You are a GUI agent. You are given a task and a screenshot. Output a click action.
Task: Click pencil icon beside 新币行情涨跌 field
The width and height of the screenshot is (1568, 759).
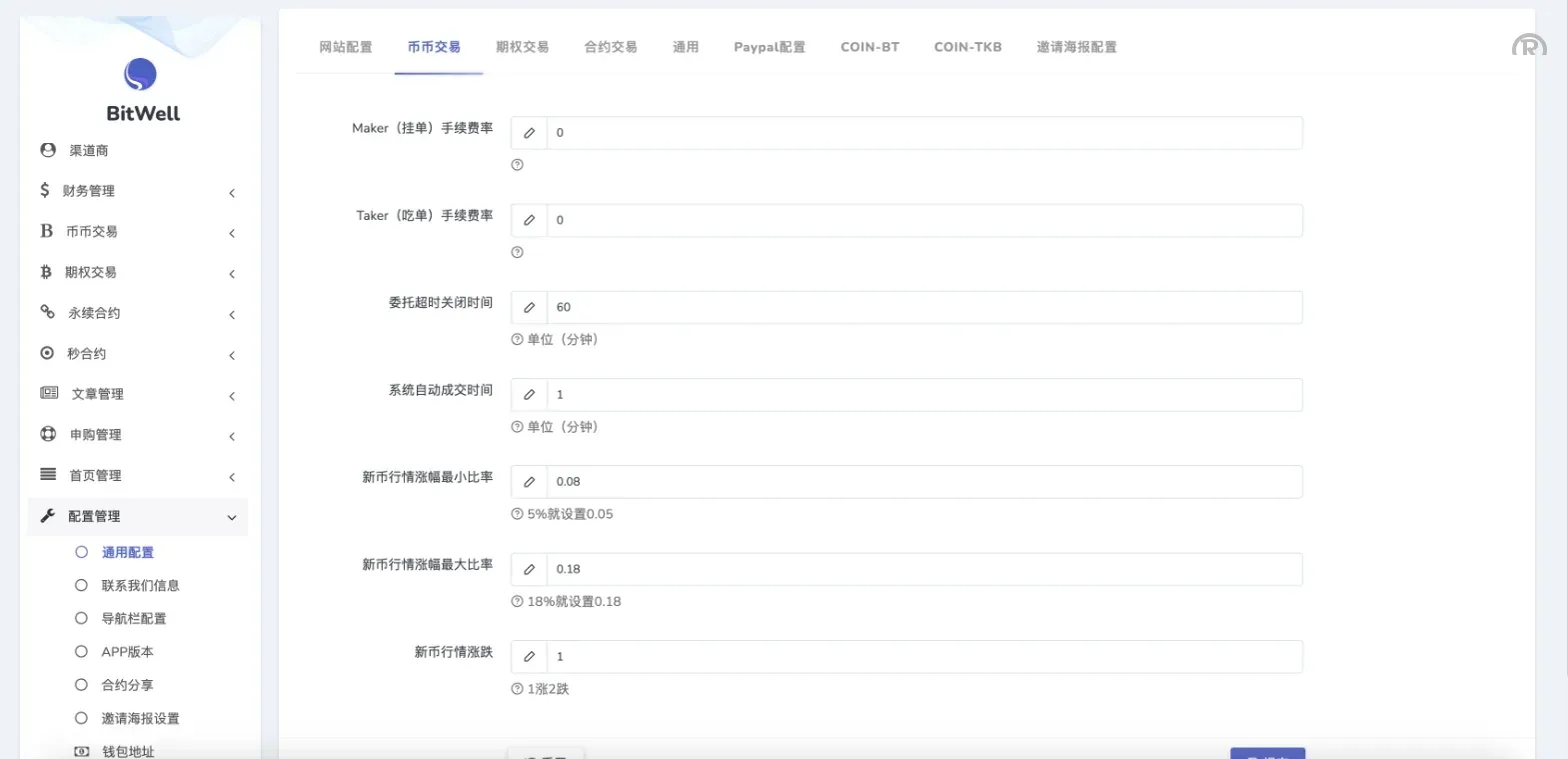tap(530, 657)
